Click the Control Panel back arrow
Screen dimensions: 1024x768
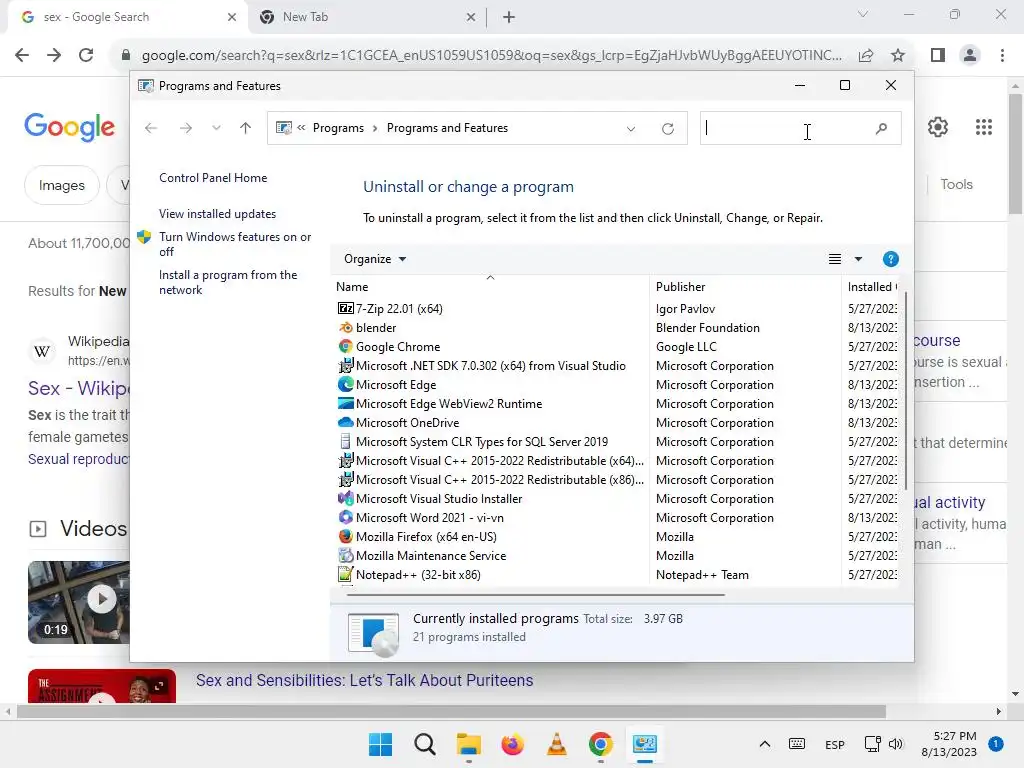(x=151, y=128)
